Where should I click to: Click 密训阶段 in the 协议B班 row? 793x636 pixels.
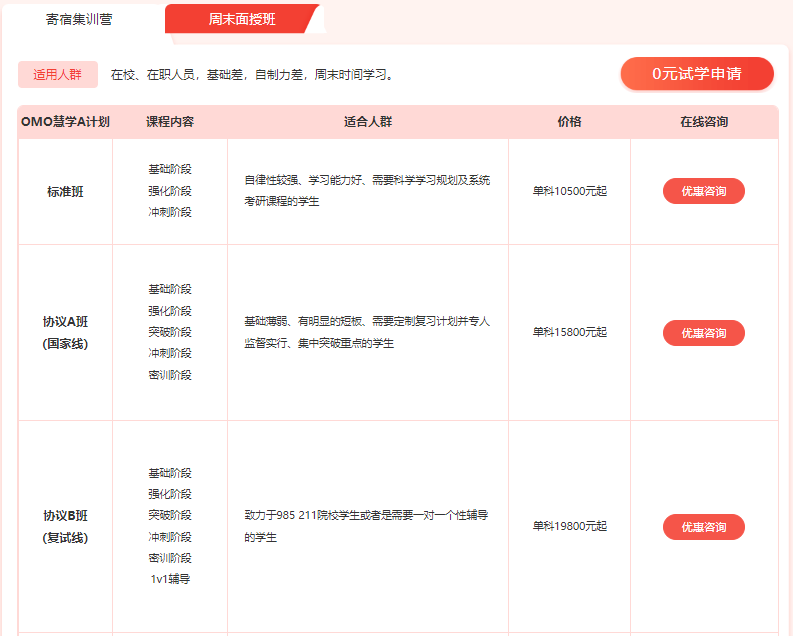point(170,558)
